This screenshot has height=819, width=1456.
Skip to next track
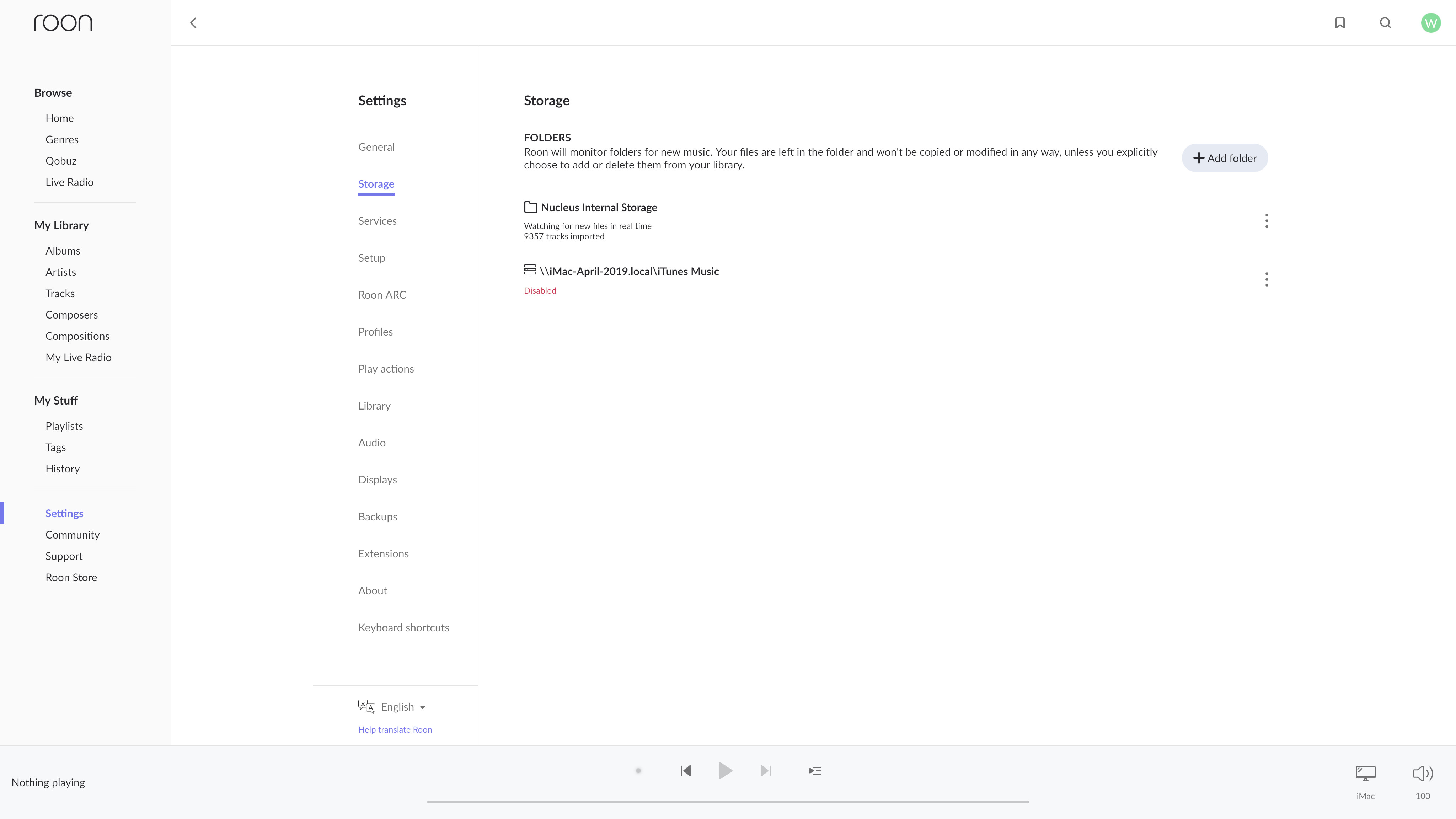click(766, 770)
